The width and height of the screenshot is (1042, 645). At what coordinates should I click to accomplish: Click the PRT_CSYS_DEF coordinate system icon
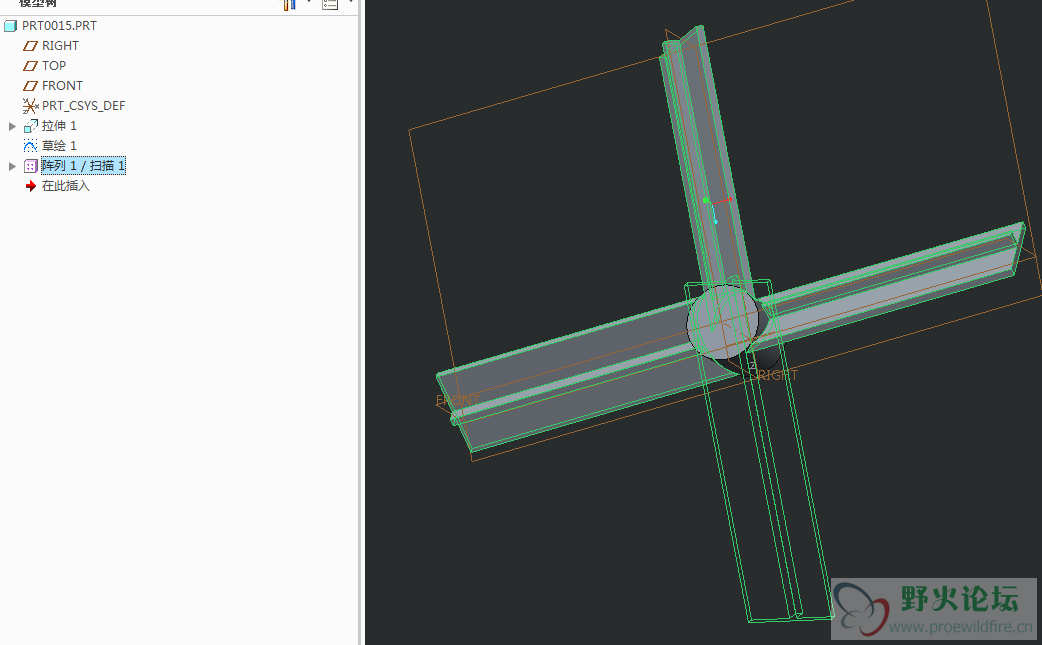tap(30, 106)
